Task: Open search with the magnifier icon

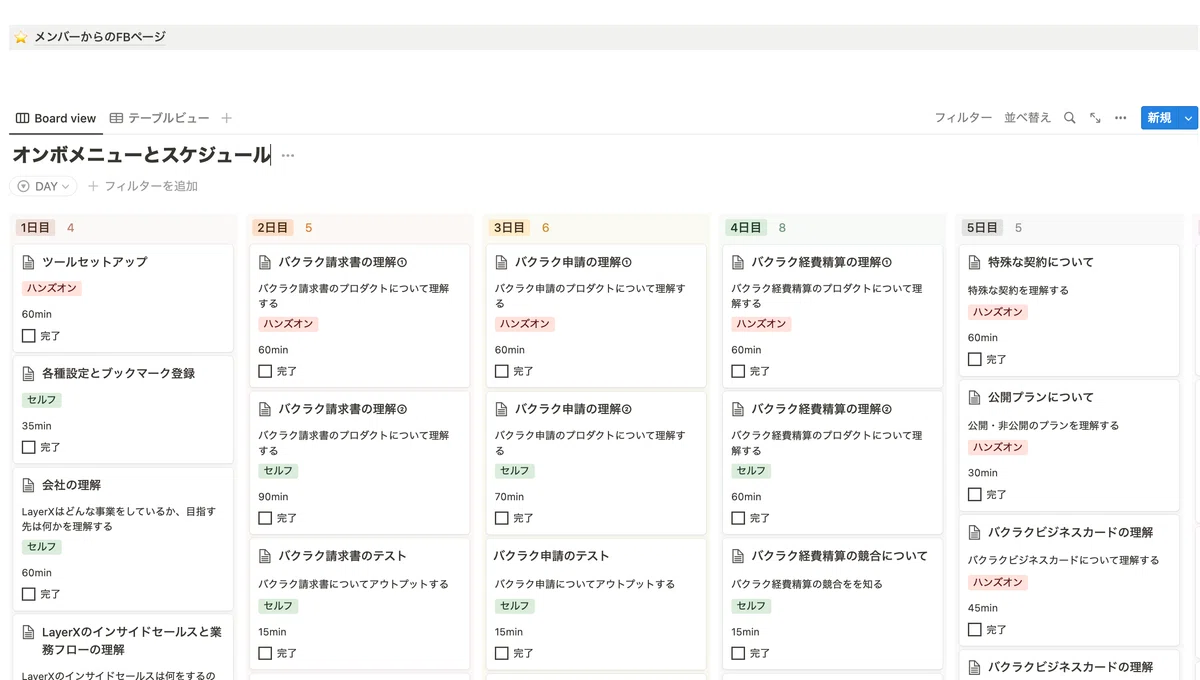Action: [1069, 118]
